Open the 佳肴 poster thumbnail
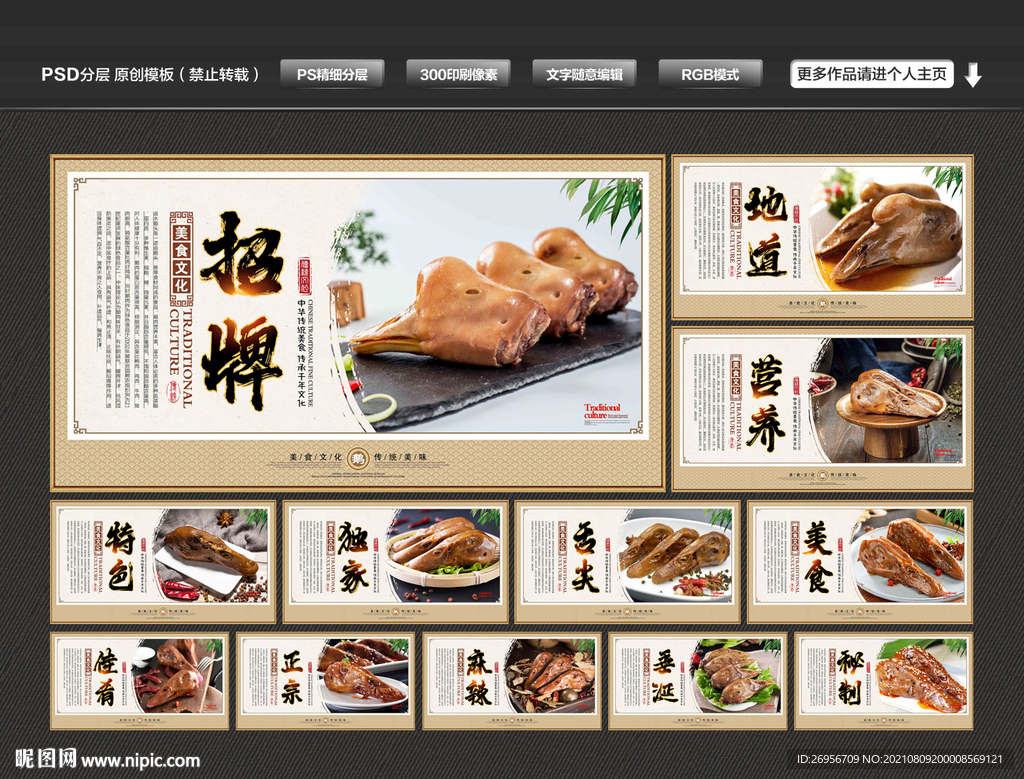Image resolution: width=1024 pixels, height=779 pixels. [140, 681]
